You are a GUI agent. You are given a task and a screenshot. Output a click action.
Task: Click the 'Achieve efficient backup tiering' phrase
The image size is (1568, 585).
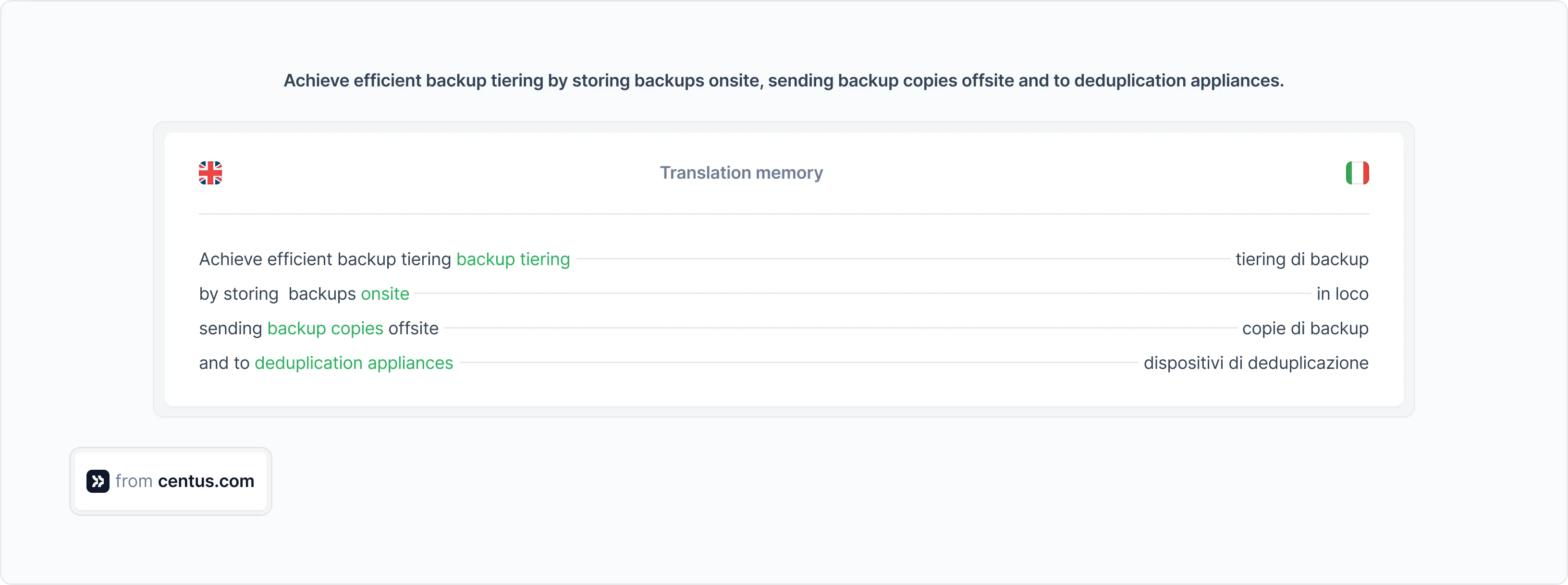324,259
